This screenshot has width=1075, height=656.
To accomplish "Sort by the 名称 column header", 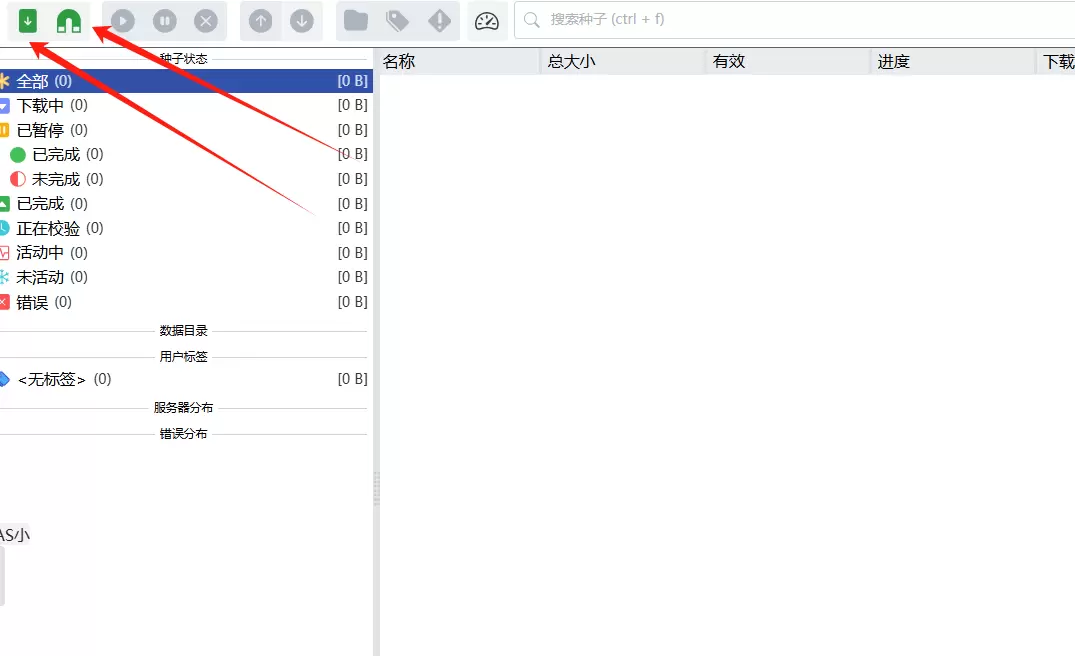I will click(399, 62).
